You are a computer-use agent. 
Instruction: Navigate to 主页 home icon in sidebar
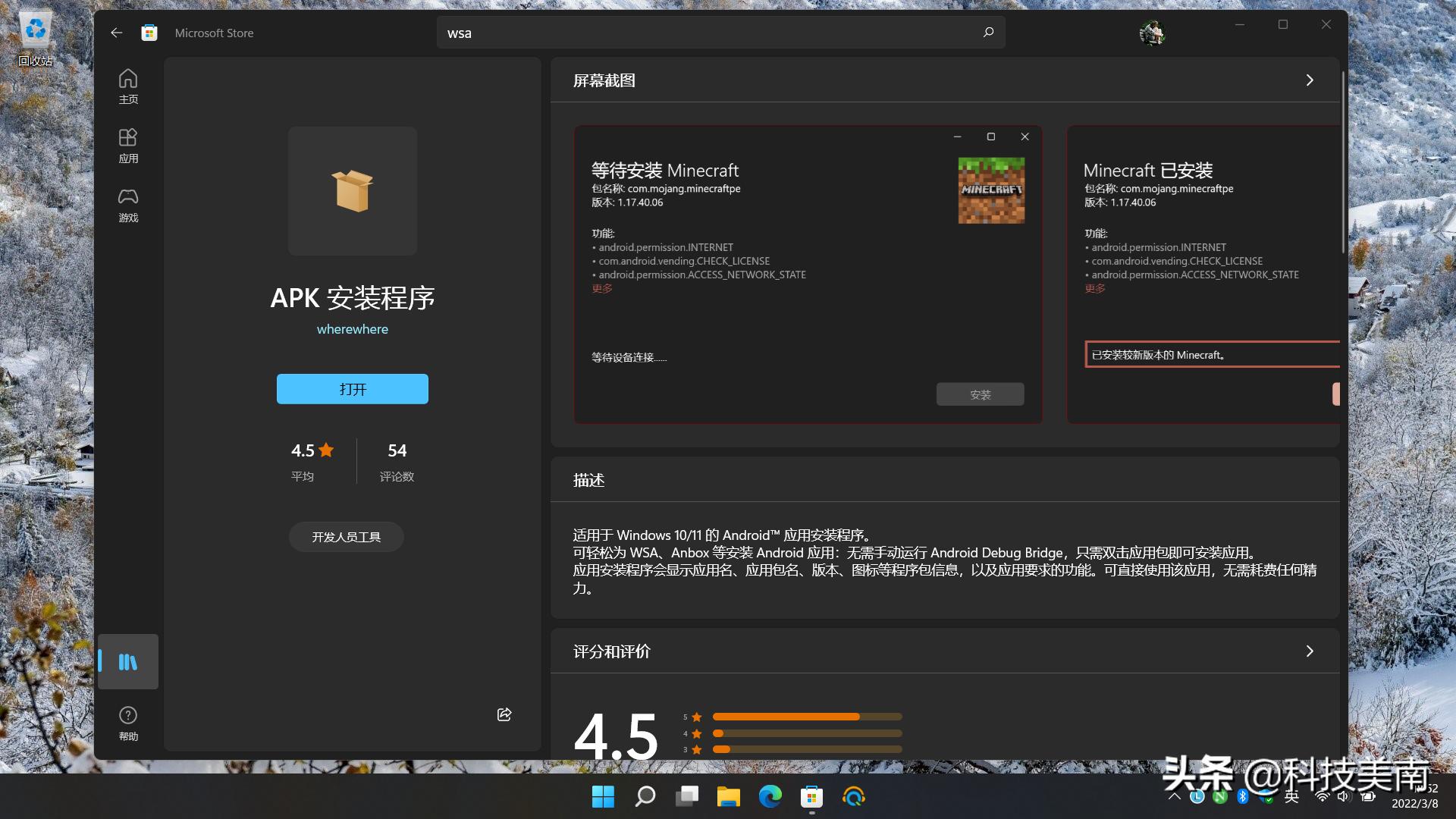127,85
